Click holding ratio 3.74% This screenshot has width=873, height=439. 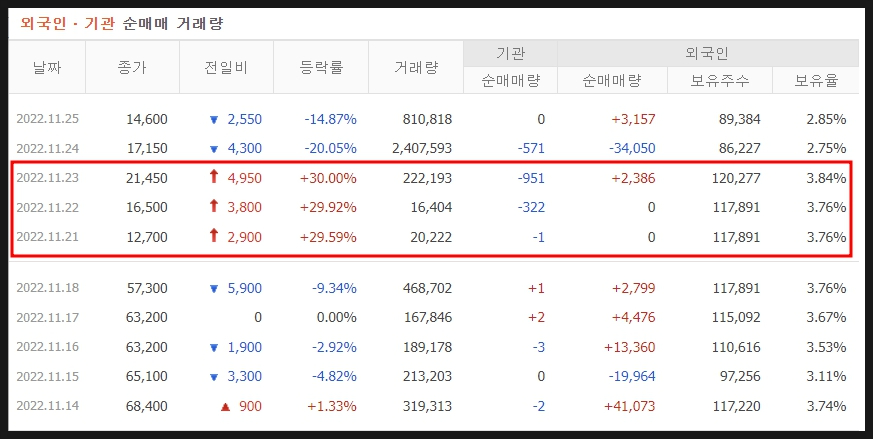(829, 406)
